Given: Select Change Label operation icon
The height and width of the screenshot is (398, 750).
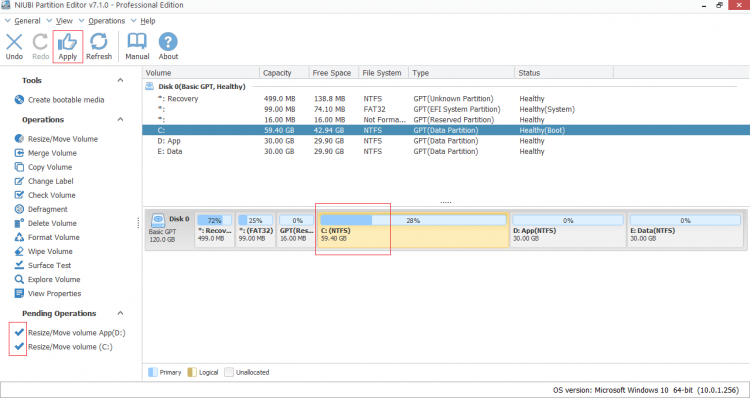Looking at the screenshot, I should click(x=19, y=181).
